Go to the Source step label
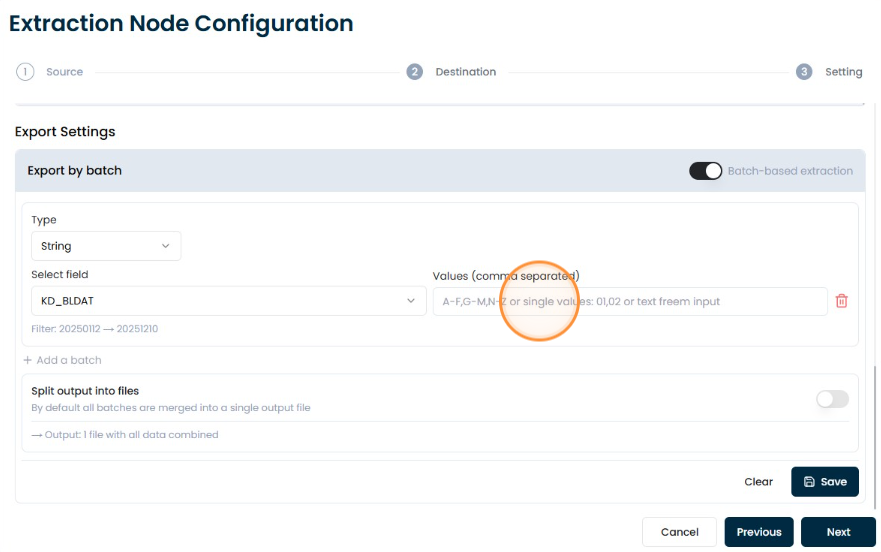The height and width of the screenshot is (552, 881). coord(65,72)
